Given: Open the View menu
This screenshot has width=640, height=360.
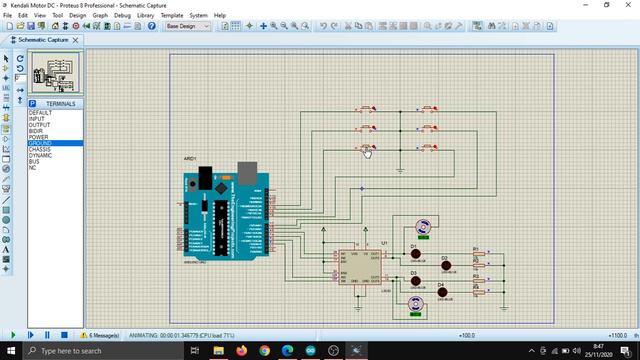Looking at the screenshot, I should pos(40,16).
